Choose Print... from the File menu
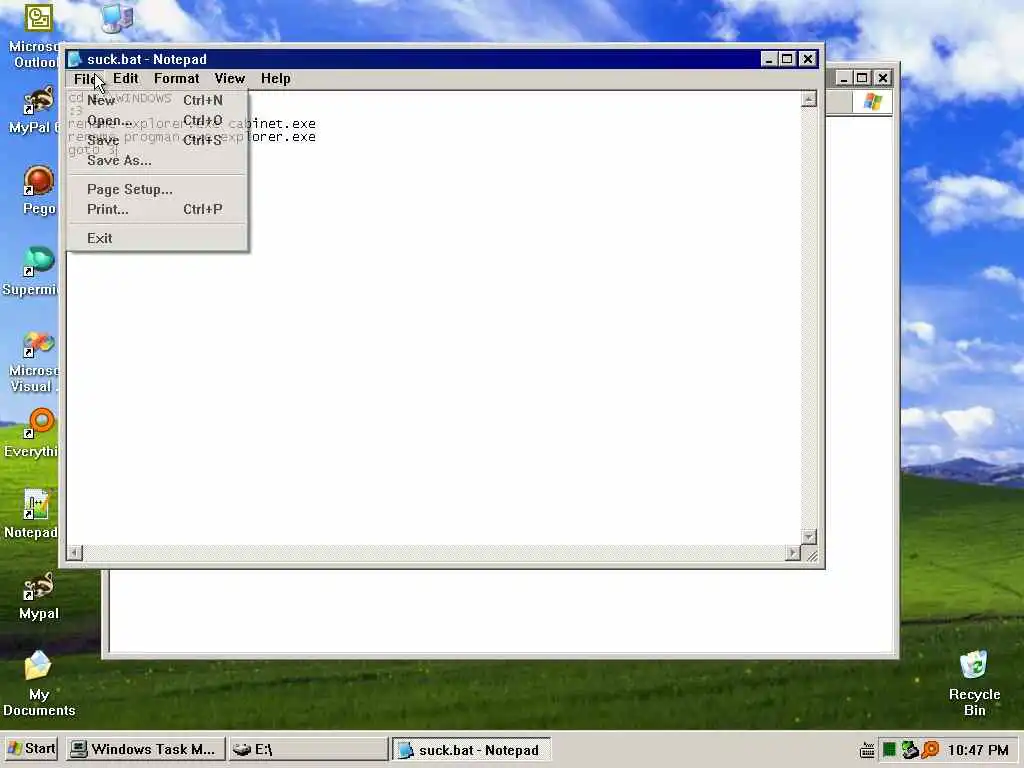Screen dimensions: 1024x768 point(157,209)
